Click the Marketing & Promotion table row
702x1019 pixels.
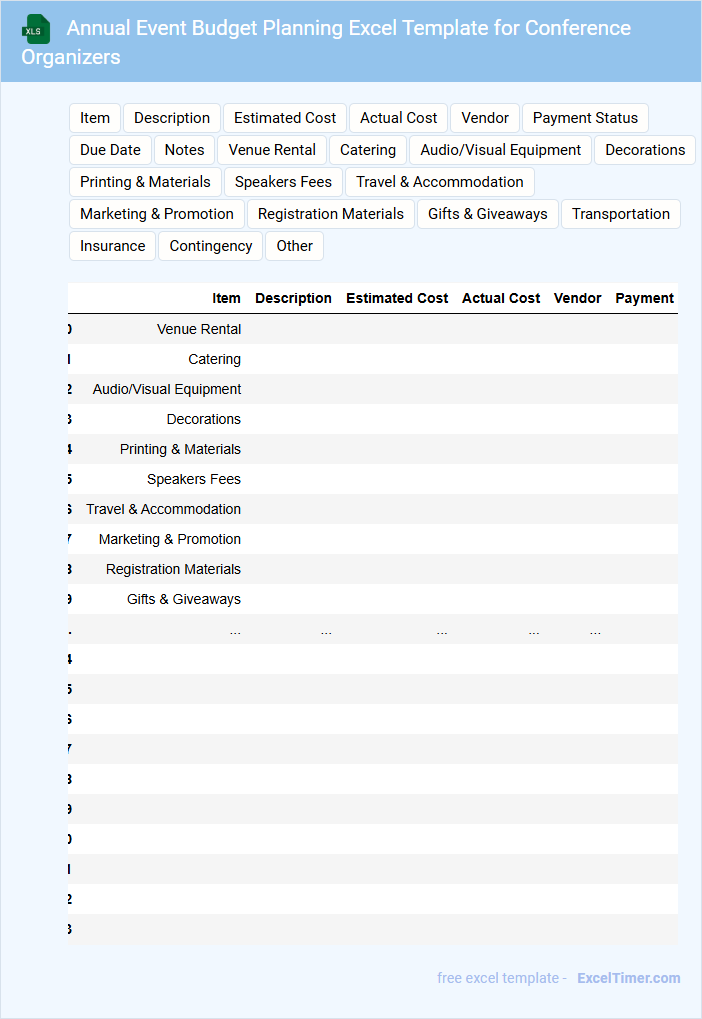click(x=373, y=539)
